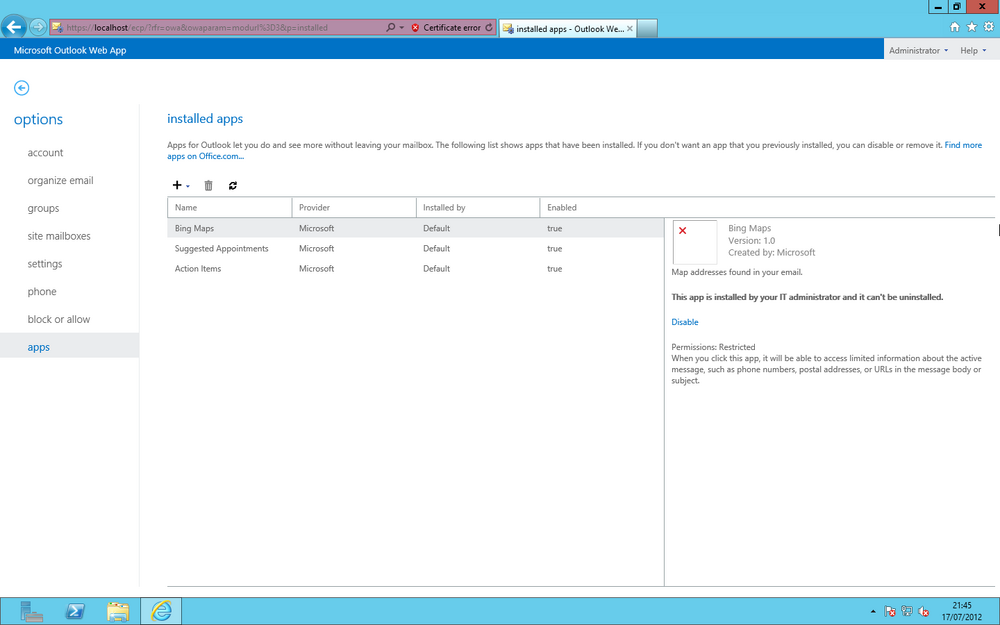Open the Administrator account dropdown
Image resolution: width=1000 pixels, height=625 pixels.
coord(918,50)
